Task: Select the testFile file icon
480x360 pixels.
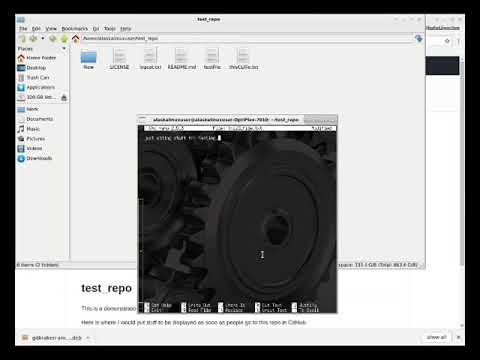Action: (212, 59)
